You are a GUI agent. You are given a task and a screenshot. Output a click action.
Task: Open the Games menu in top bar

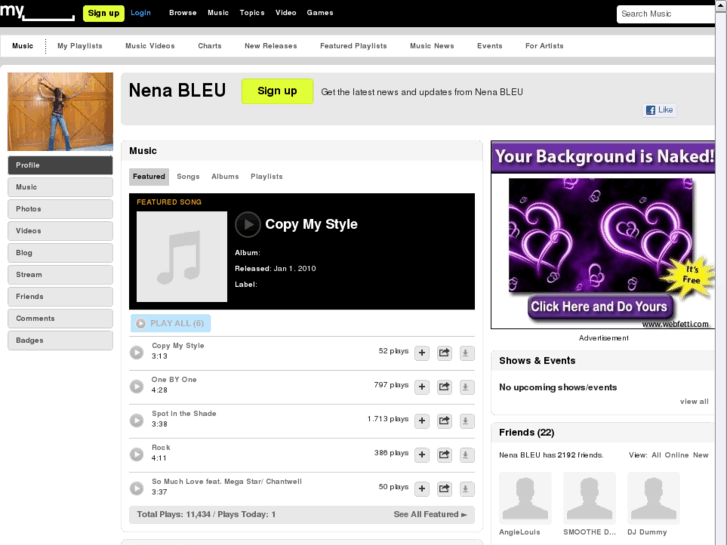point(320,13)
